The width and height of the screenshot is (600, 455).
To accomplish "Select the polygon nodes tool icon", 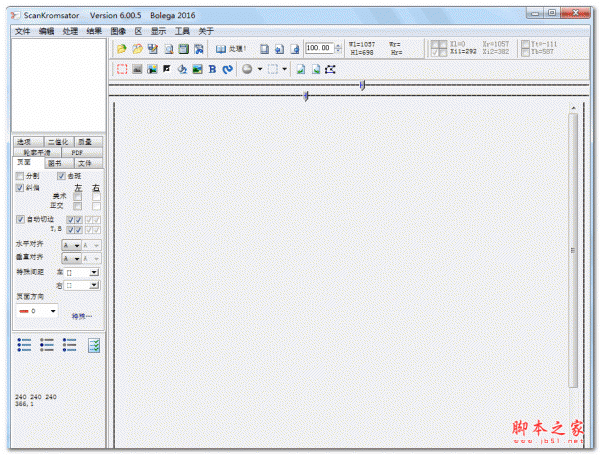I will click(x=330, y=69).
